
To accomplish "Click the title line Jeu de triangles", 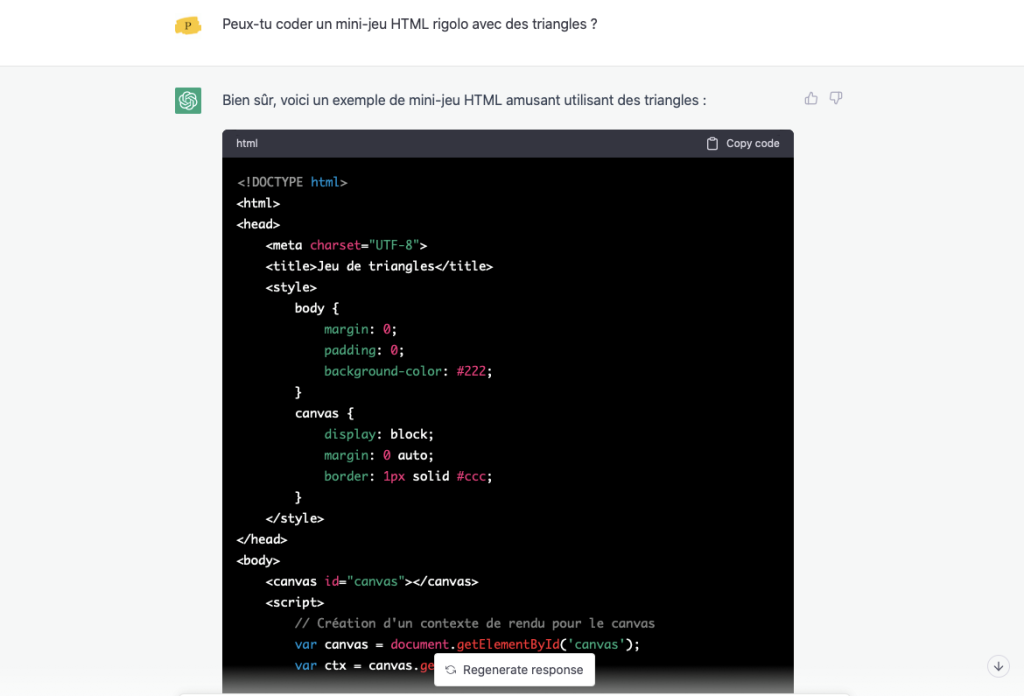I will point(379,266).
